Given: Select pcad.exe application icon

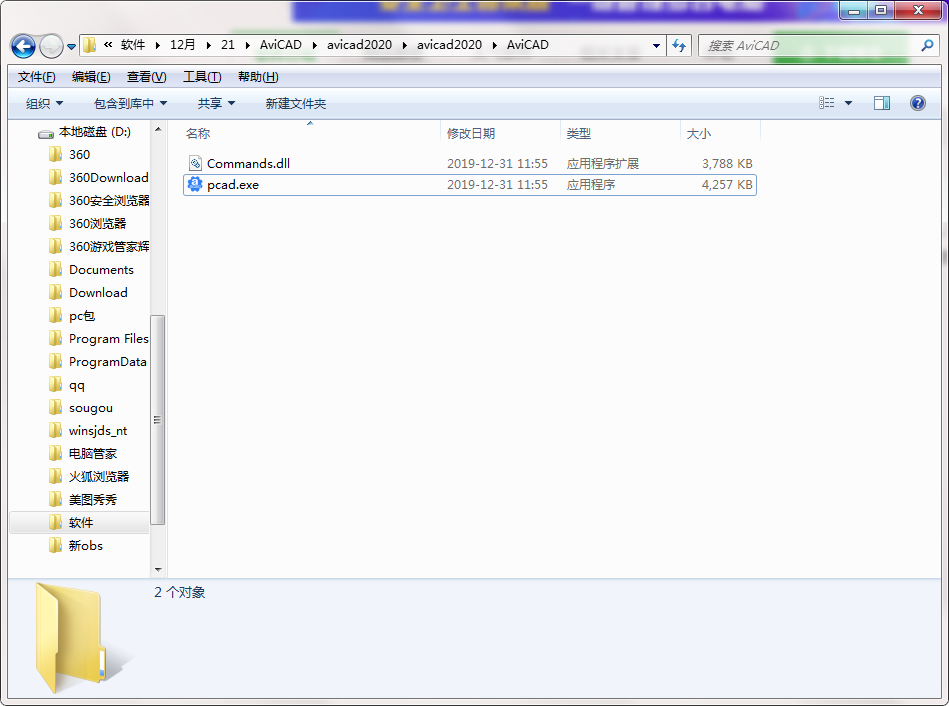Looking at the screenshot, I should coord(195,184).
